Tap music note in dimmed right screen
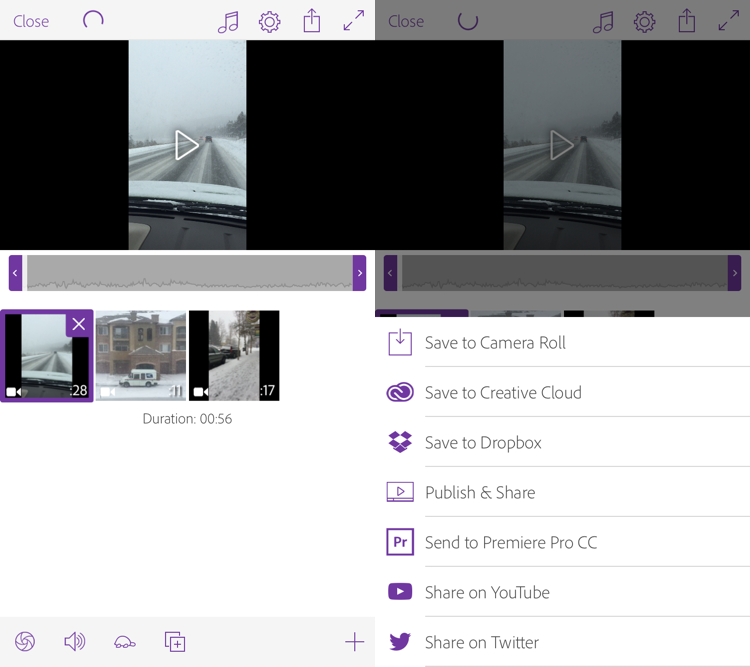Screen dimensions: 750x667 click(603, 22)
